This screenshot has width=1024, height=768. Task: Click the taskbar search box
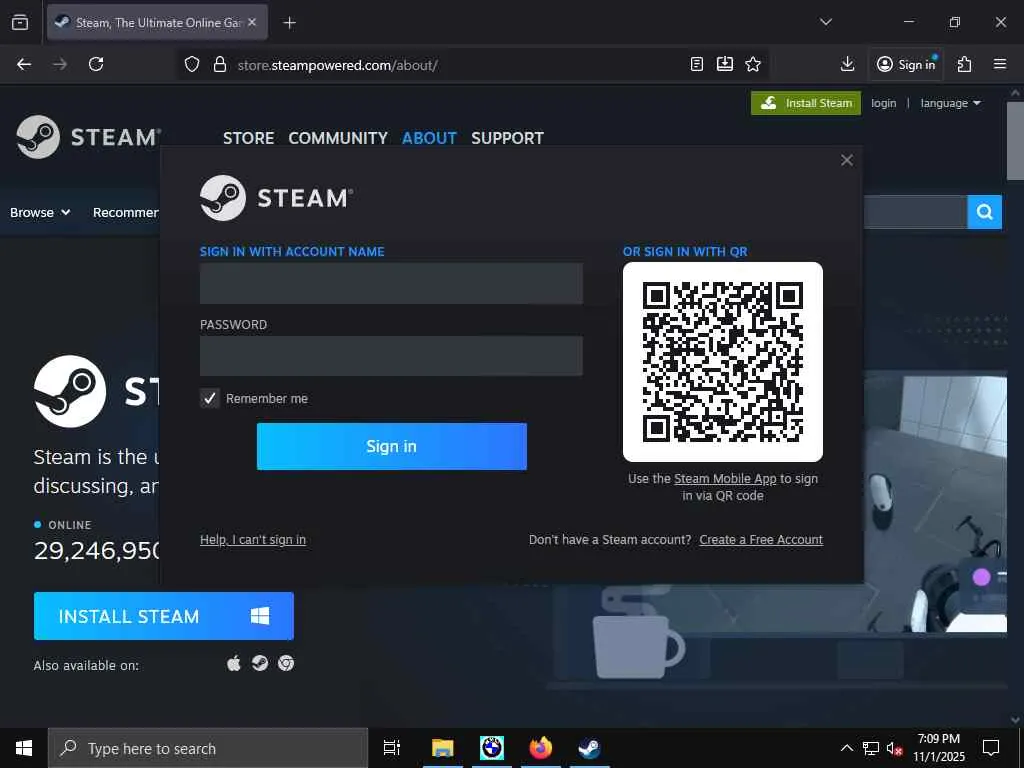pos(208,748)
